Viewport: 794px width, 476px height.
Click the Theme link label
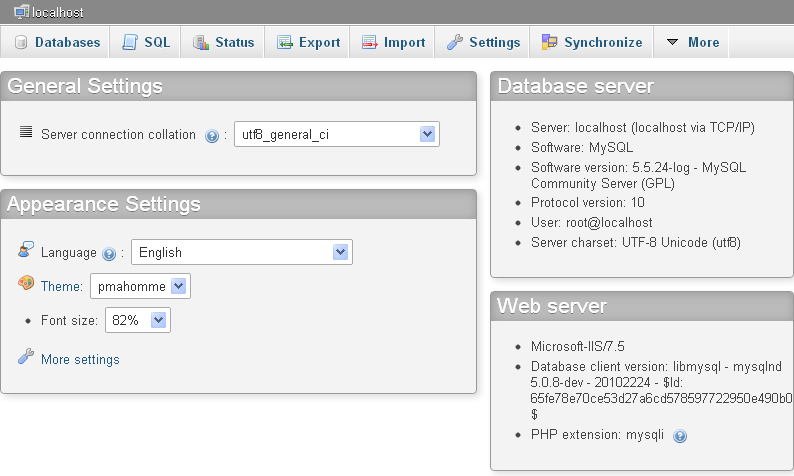61,287
